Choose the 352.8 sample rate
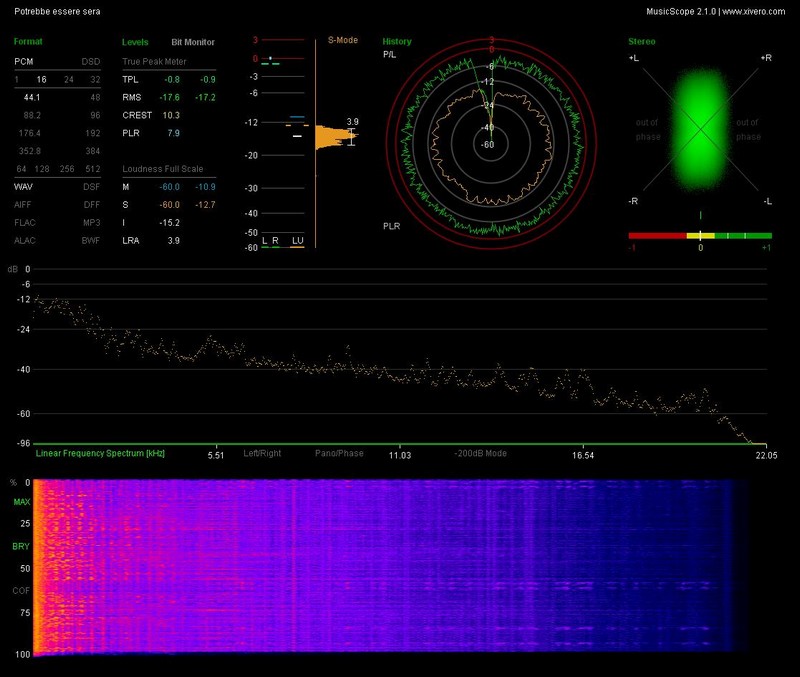This screenshot has height=677, width=800. tap(30, 151)
